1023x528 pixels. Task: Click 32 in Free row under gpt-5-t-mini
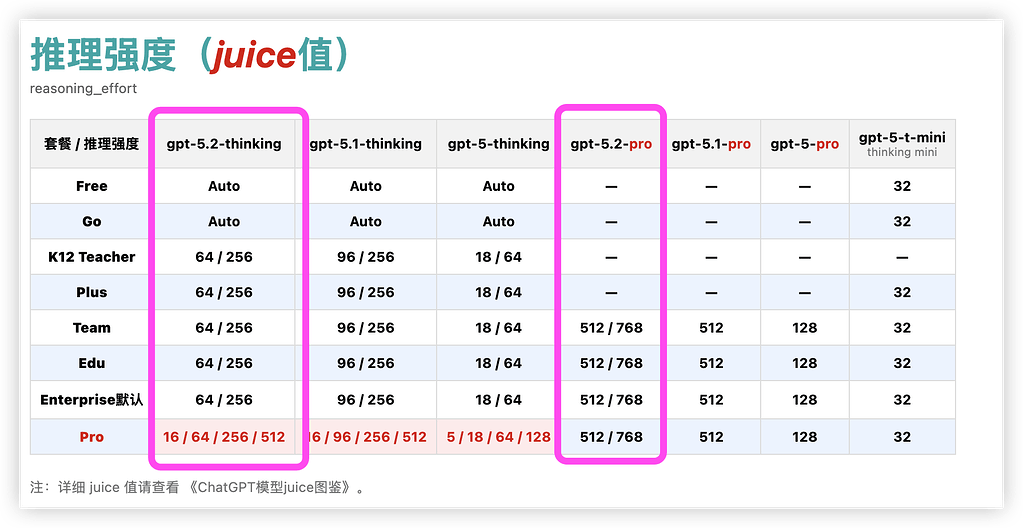point(902,186)
